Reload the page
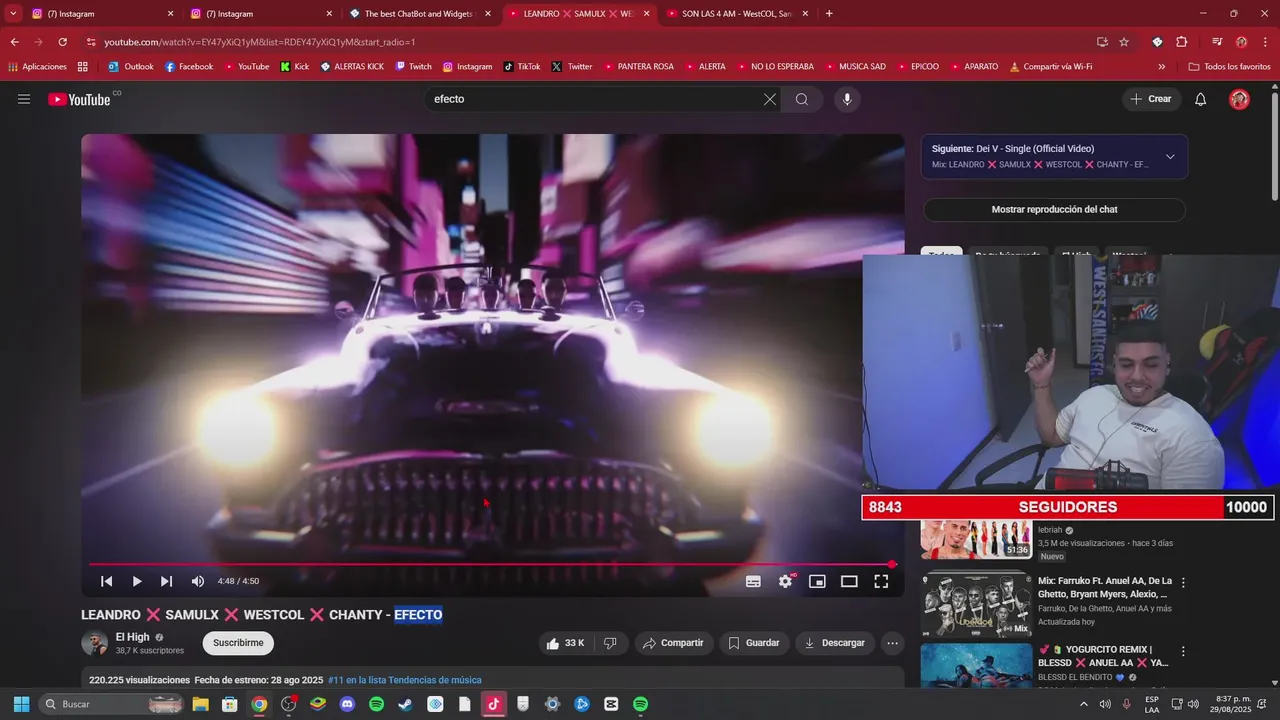Image resolution: width=1280 pixels, height=720 pixels. (x=62, y=42)
